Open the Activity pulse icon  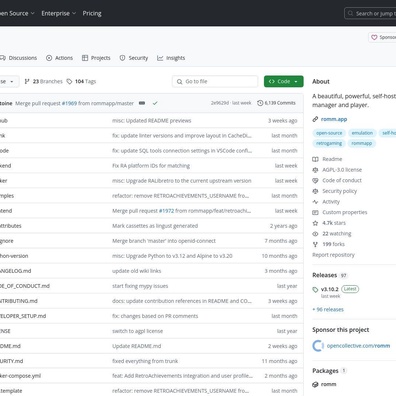click(315, 202)
